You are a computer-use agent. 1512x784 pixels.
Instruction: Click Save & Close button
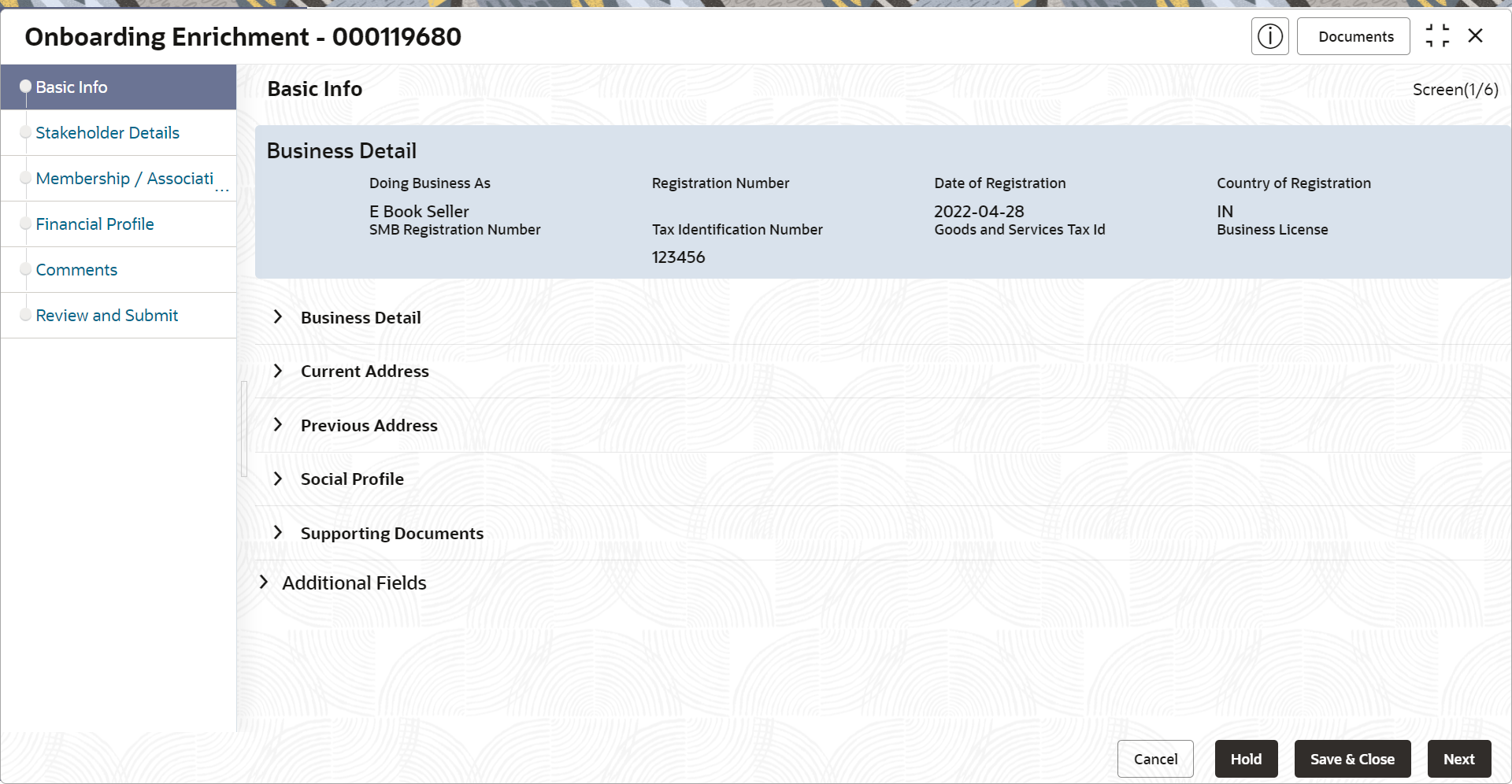pos(1352,759)
